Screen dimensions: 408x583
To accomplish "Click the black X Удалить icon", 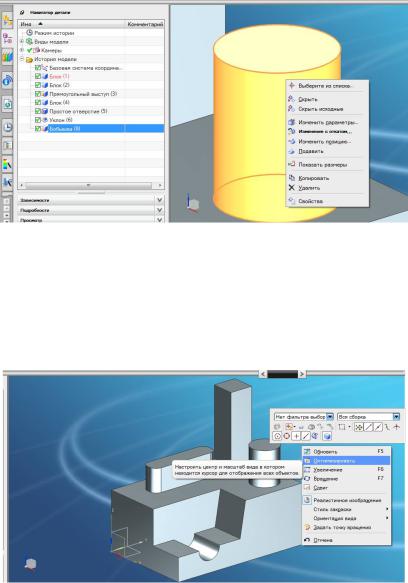I will pos(292,188).
